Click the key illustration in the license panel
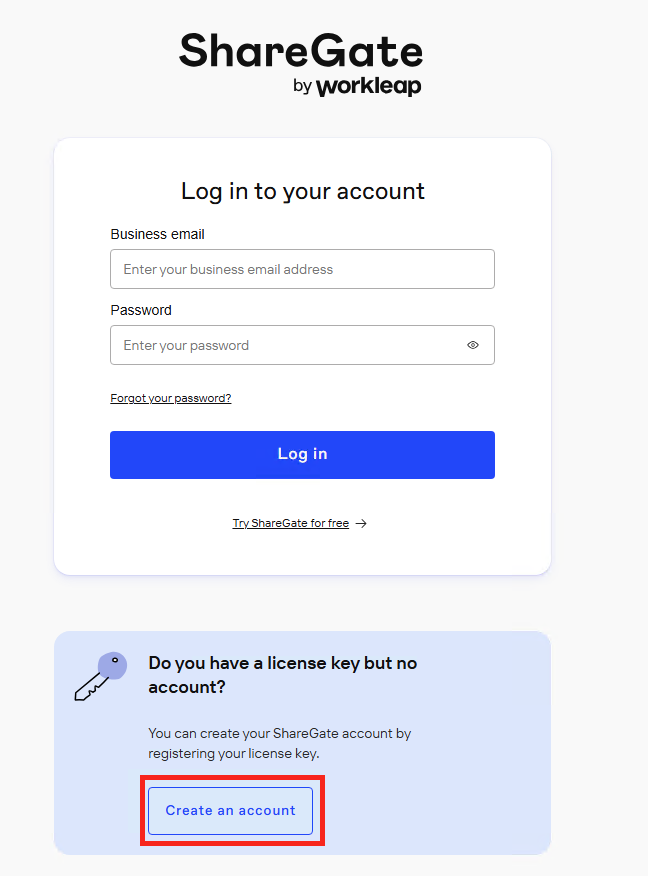Viewport: 648px width, 876px height. click(101, 676)
